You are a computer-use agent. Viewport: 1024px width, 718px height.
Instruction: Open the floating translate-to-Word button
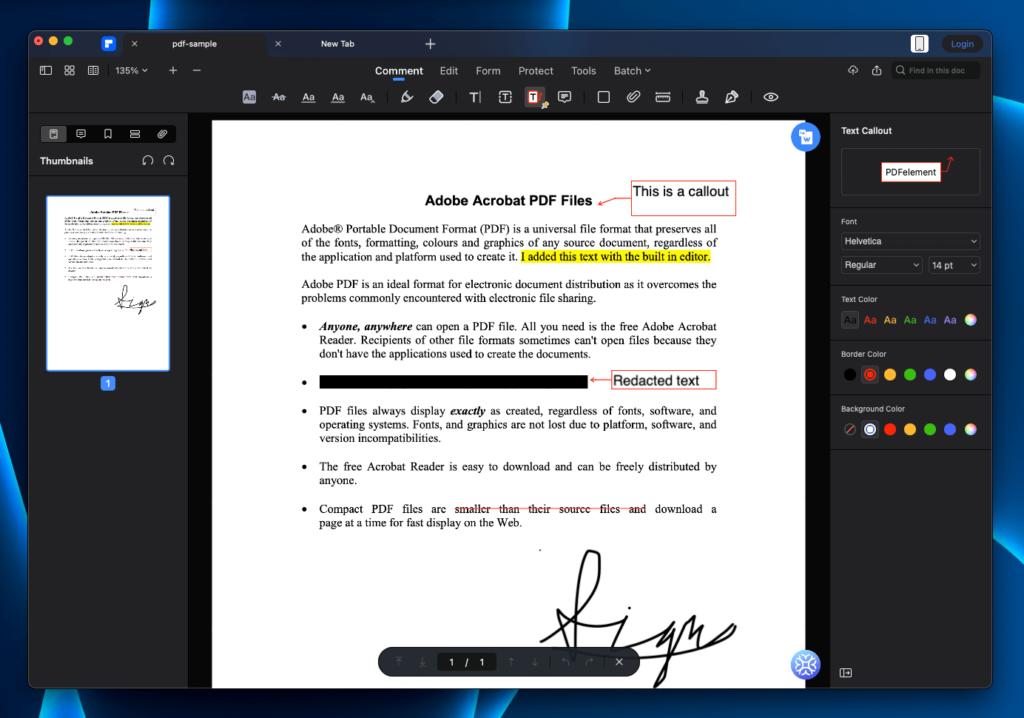805,137
